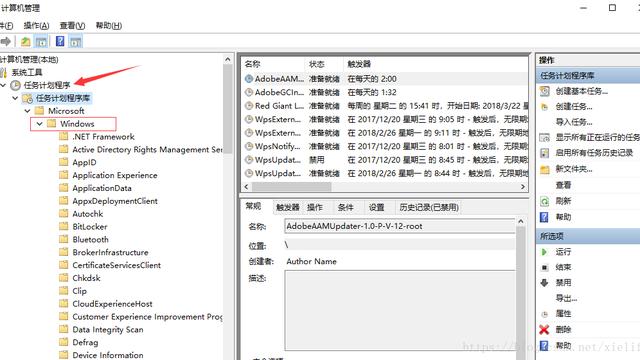The height and width of the screenshot is (360, 640).
Task: Click the right scroll arrow of task list
Action: click(523, 187)
